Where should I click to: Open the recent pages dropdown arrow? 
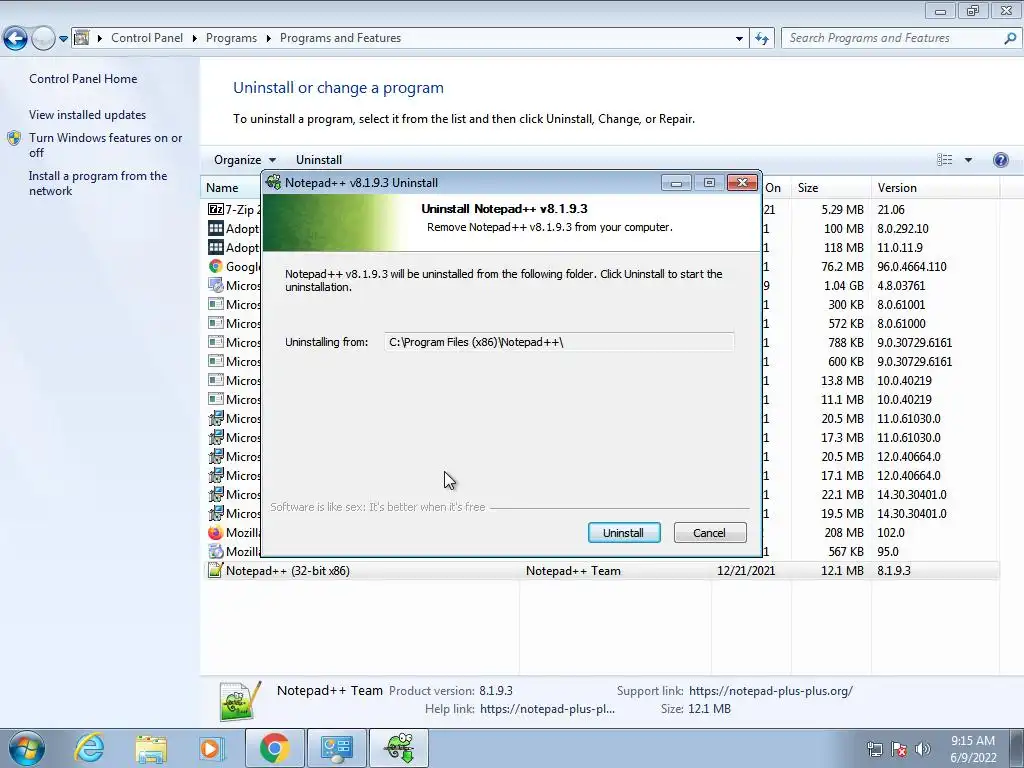click(x=63, y=39)
